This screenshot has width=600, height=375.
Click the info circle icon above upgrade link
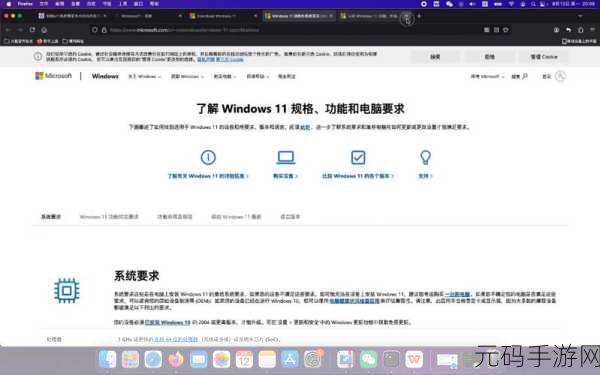[208, 157]
